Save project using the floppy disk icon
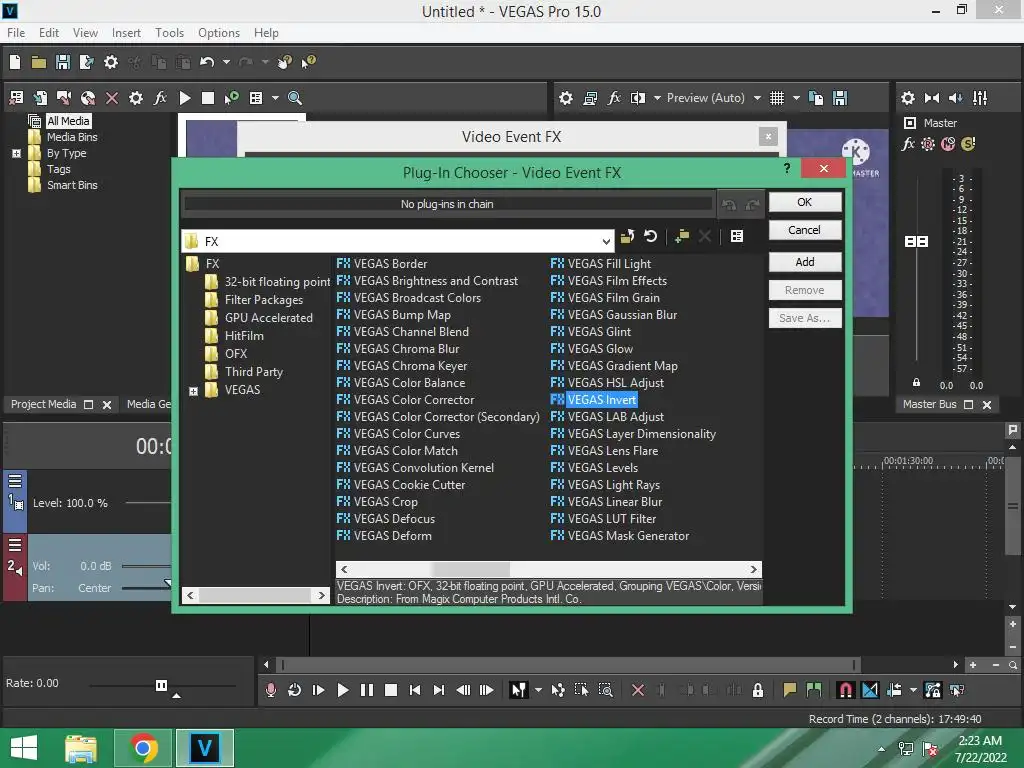The height and width of the screenshot is (768, 1024). [x=63, y=62]
